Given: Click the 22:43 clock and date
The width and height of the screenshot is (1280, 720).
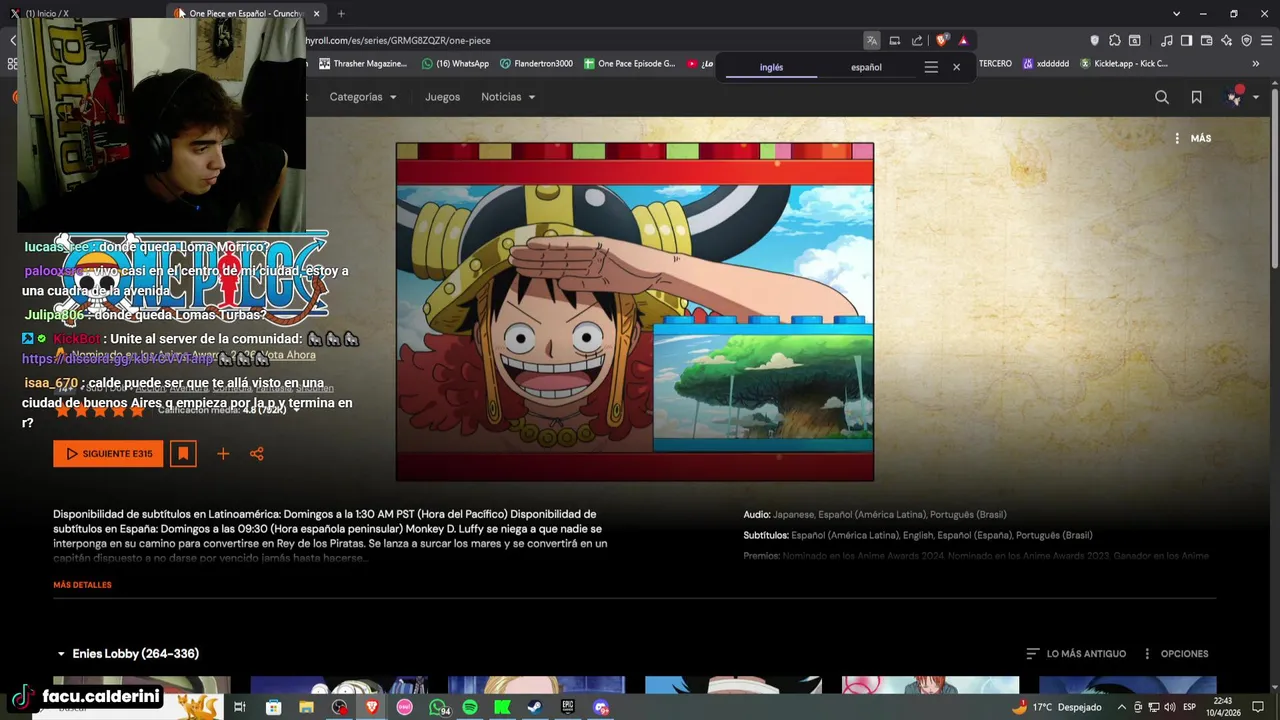Looking at the screenshot, I should tap(1223, 707).
